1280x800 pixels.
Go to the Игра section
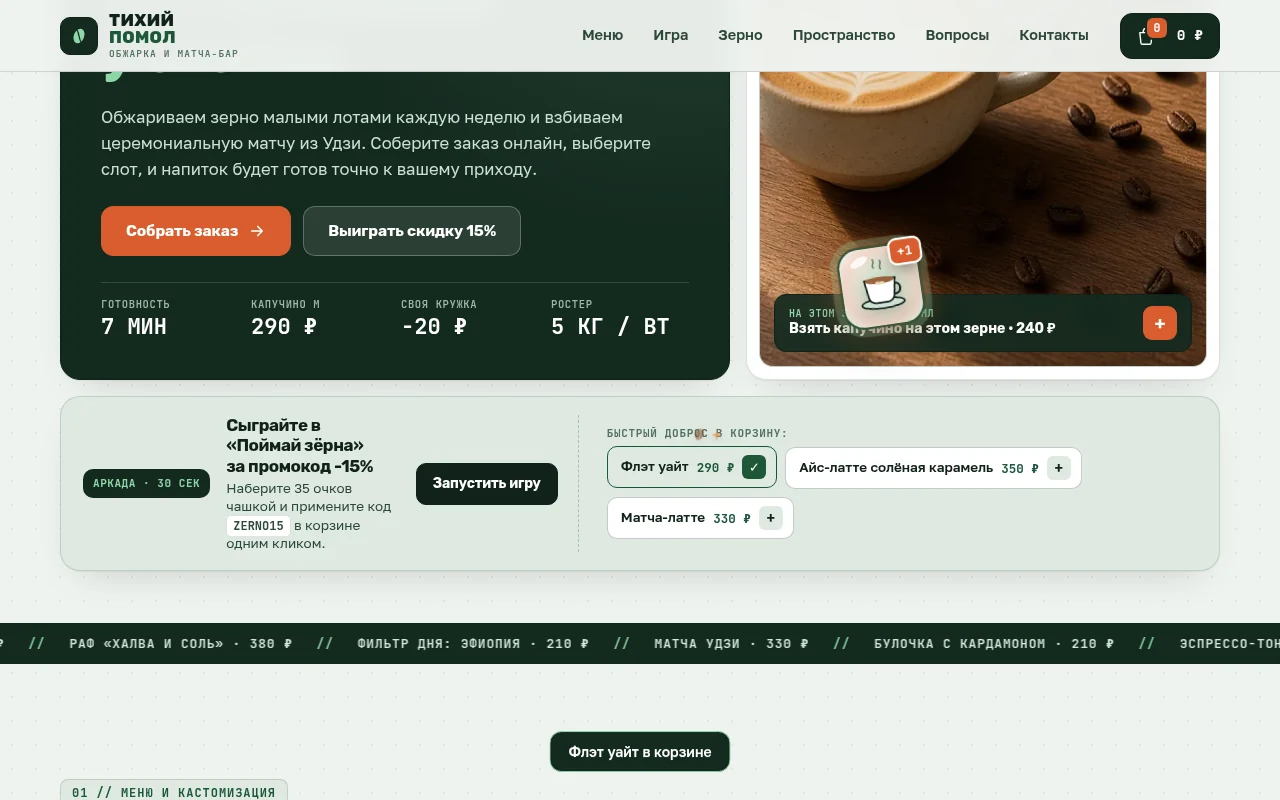pos(670,35)
